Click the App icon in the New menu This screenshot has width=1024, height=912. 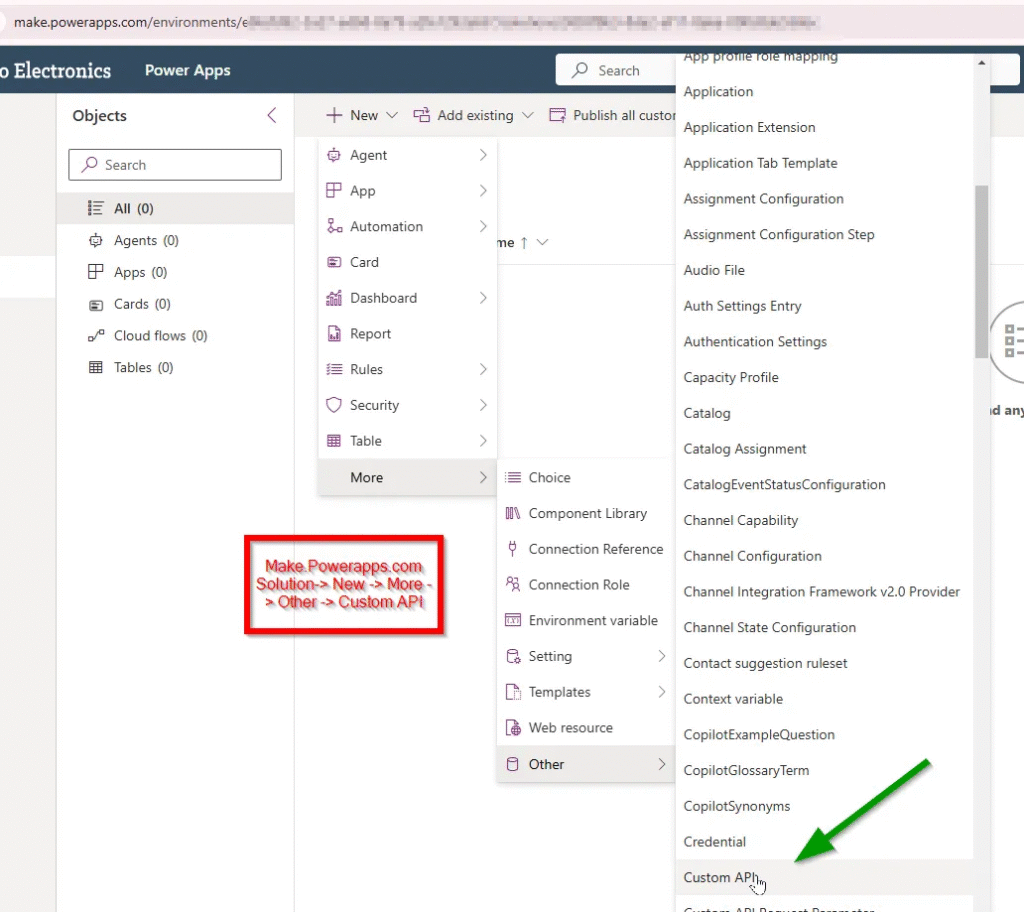coord(334,191)
